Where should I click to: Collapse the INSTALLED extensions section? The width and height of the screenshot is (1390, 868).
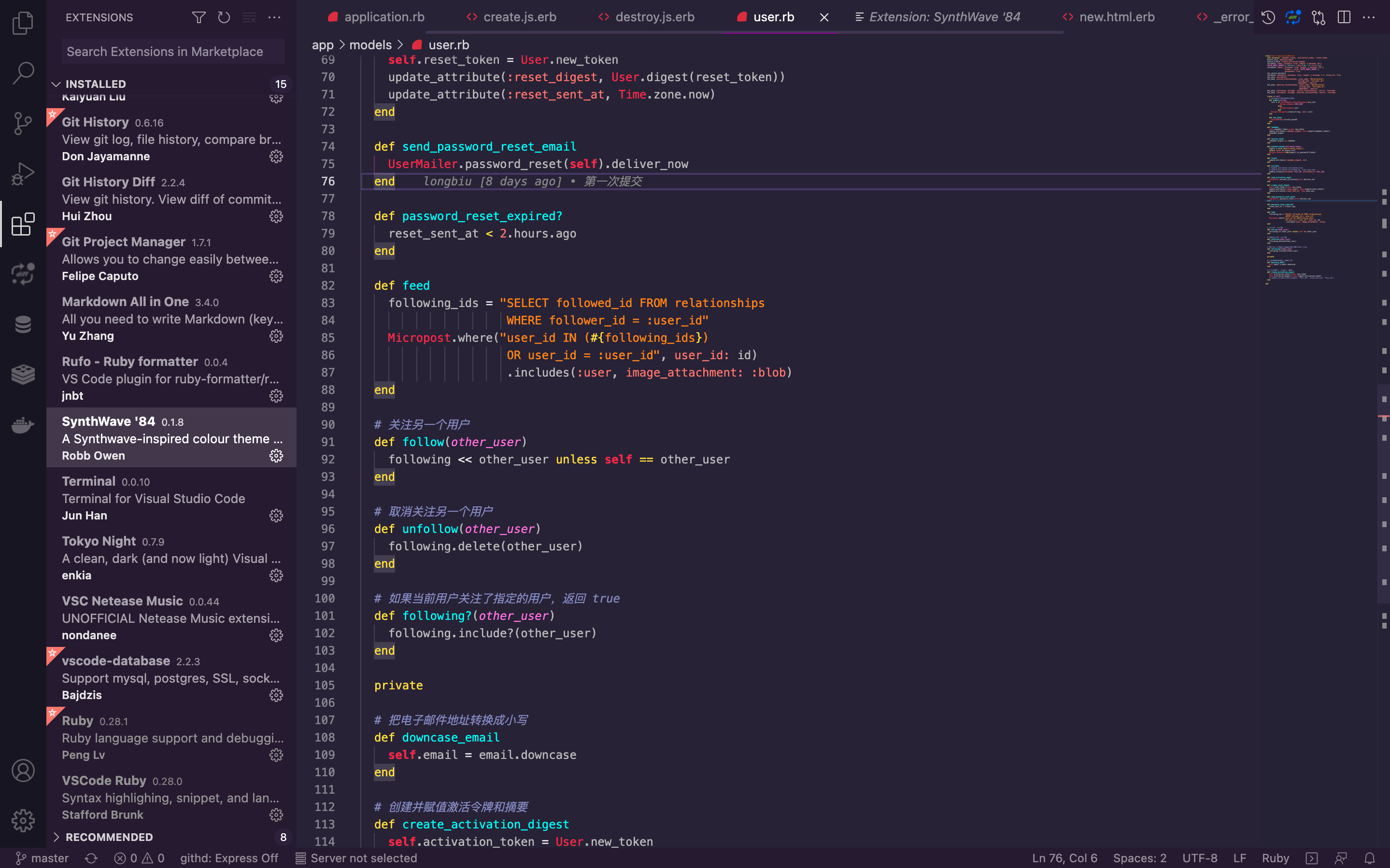(171, 84)
